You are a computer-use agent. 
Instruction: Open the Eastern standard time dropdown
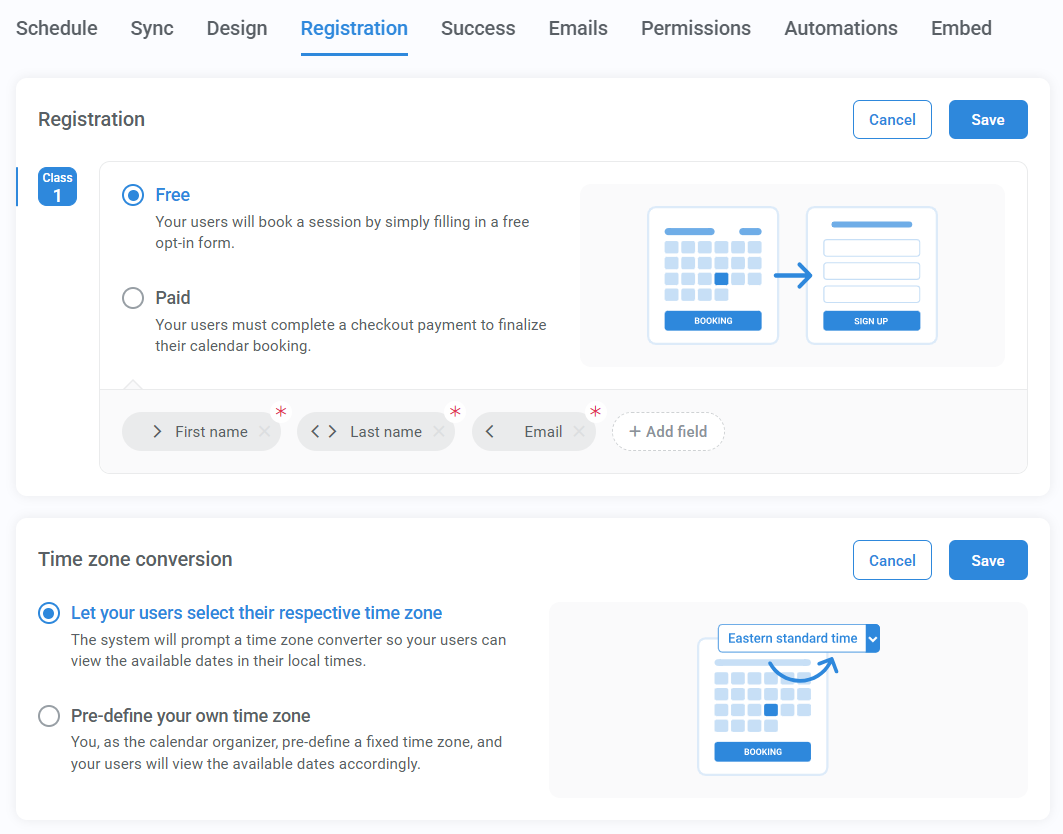tap(871, 638)
